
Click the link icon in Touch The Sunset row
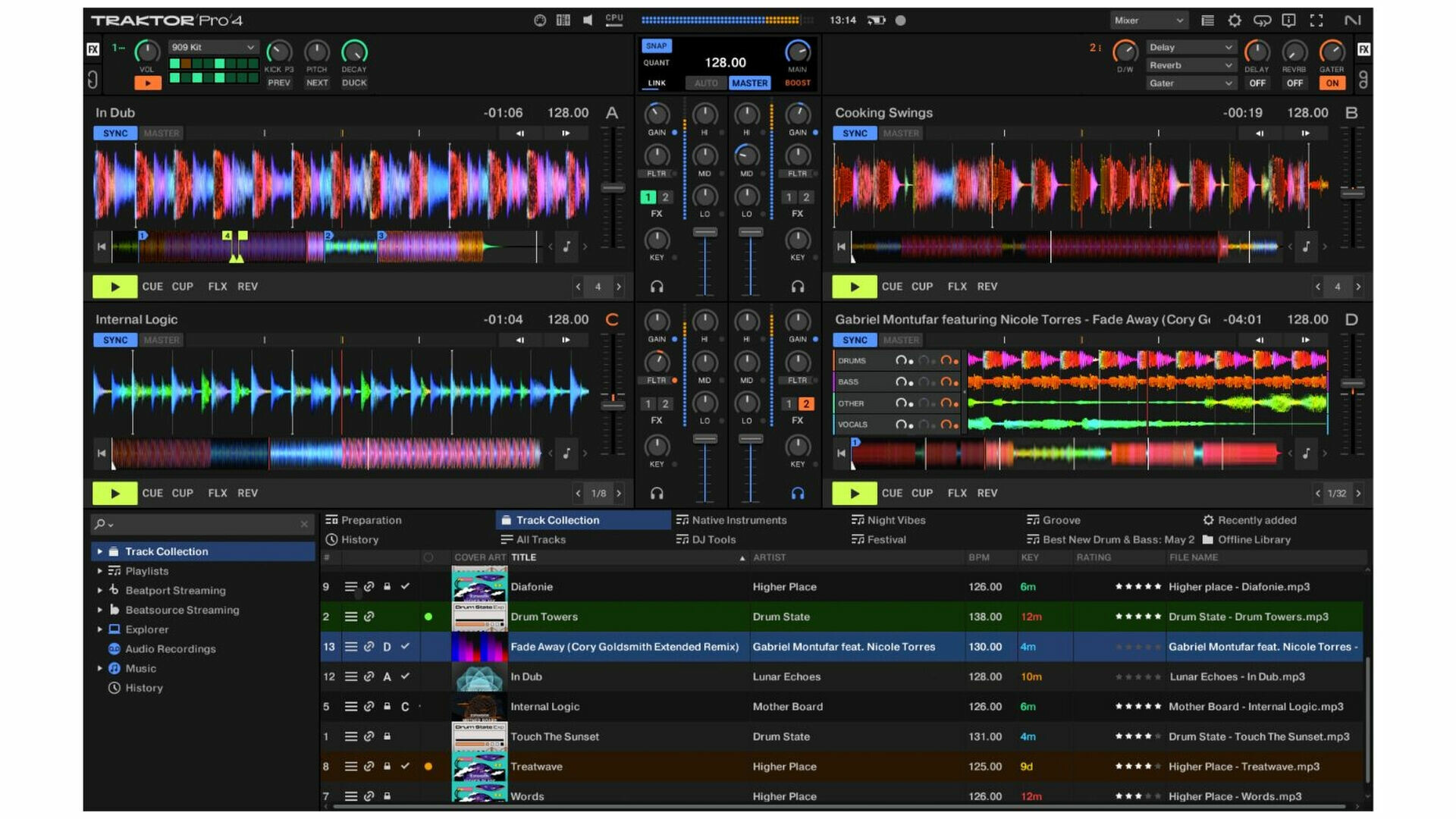[369, 736]
